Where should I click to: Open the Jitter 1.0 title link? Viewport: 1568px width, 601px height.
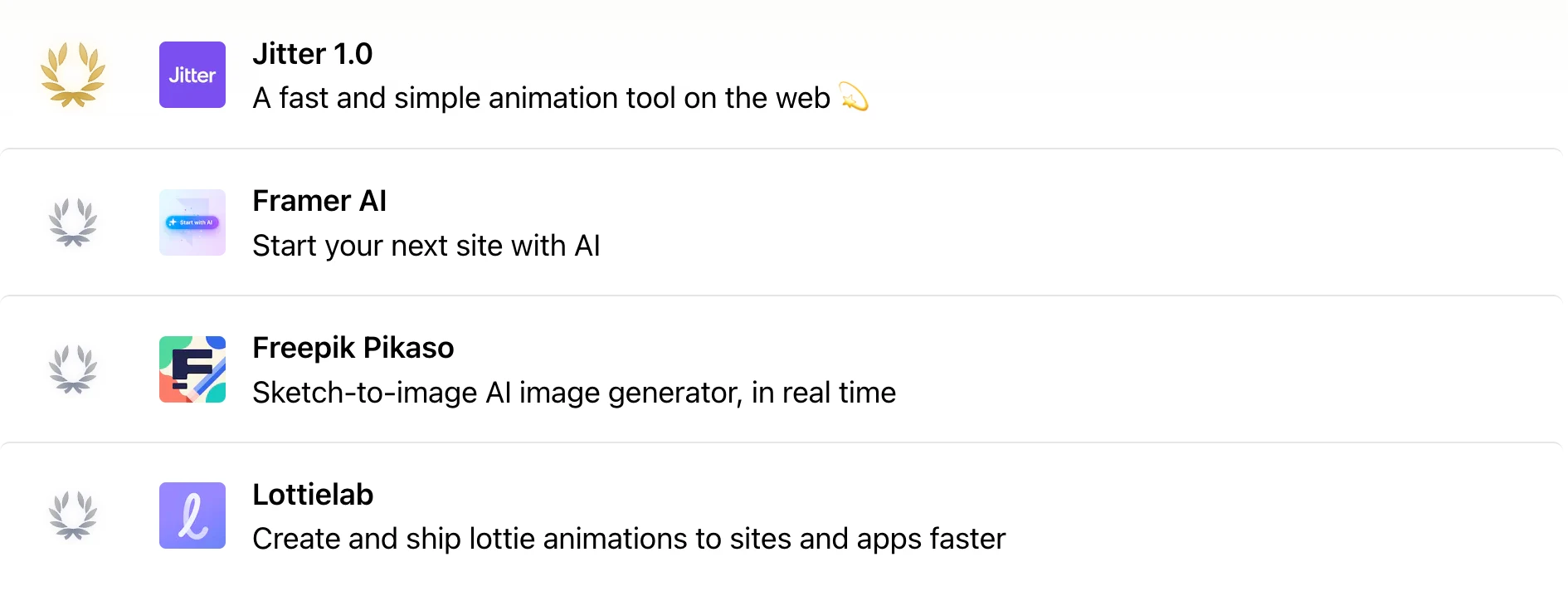point(313,54)
